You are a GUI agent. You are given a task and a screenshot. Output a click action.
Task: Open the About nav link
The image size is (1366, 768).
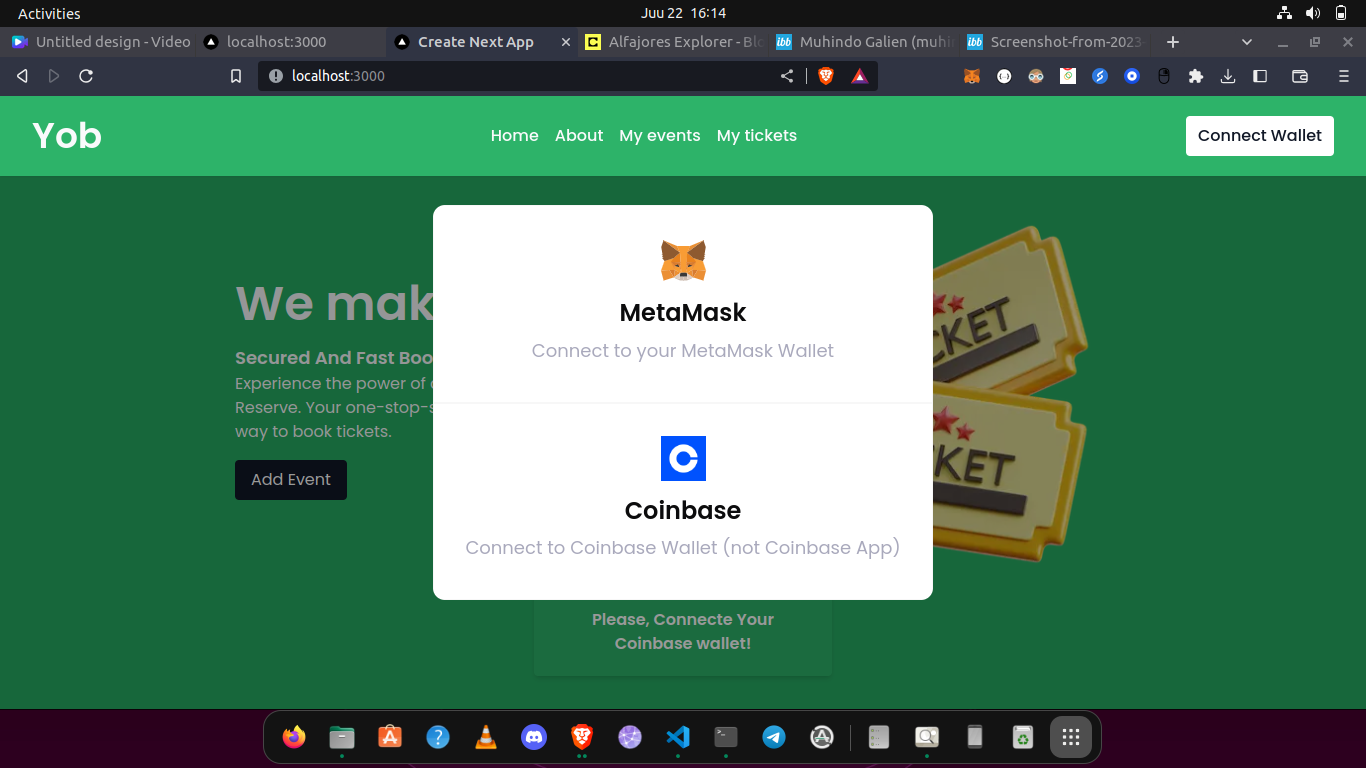[x=579, y=136]
